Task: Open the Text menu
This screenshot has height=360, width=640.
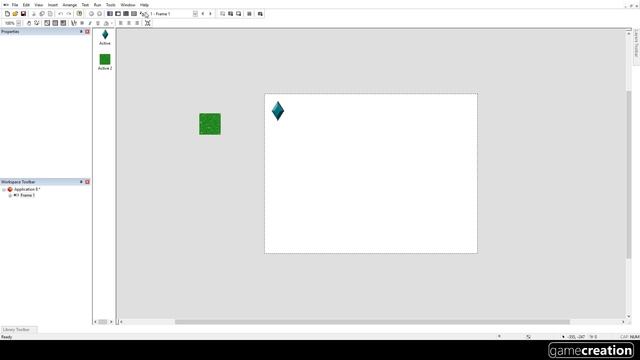Action: [x=85, y=5]
